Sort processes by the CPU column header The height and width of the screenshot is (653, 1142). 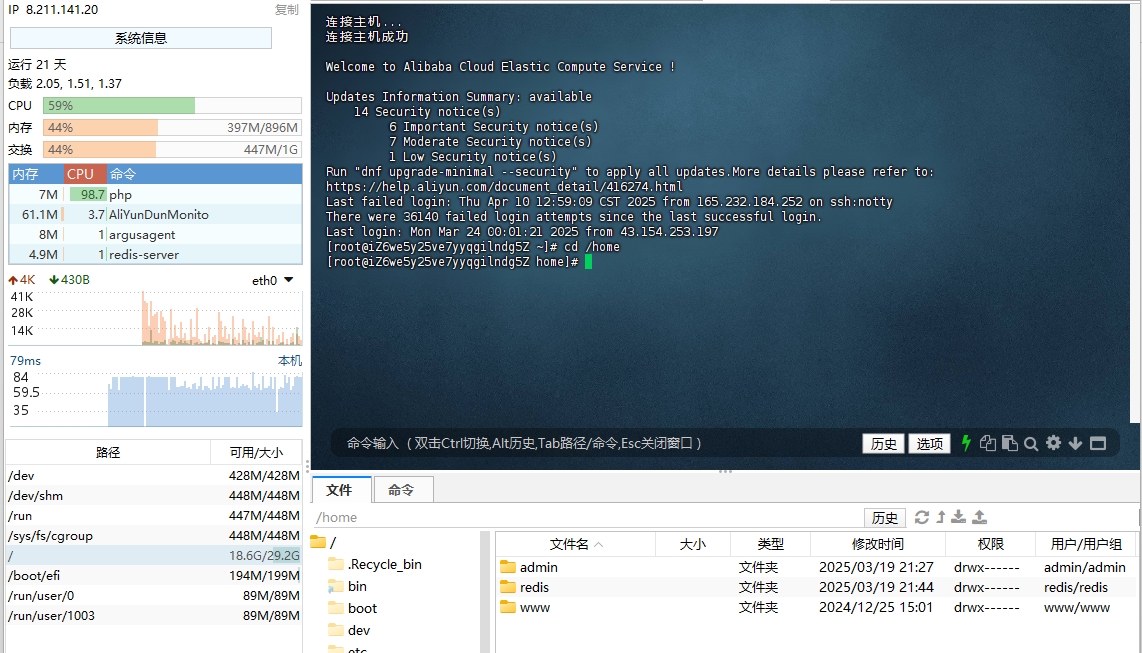click(81, 174)
